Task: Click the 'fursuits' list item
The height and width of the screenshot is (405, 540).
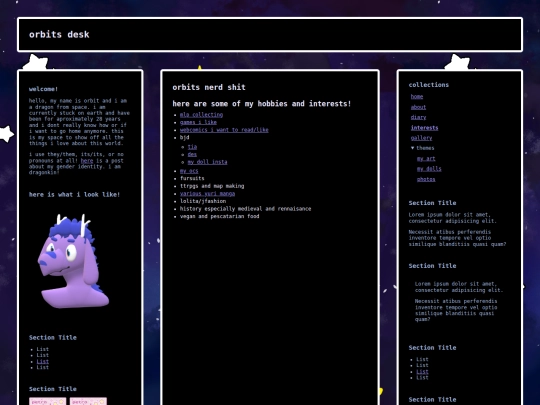Action: click(192, 178)
